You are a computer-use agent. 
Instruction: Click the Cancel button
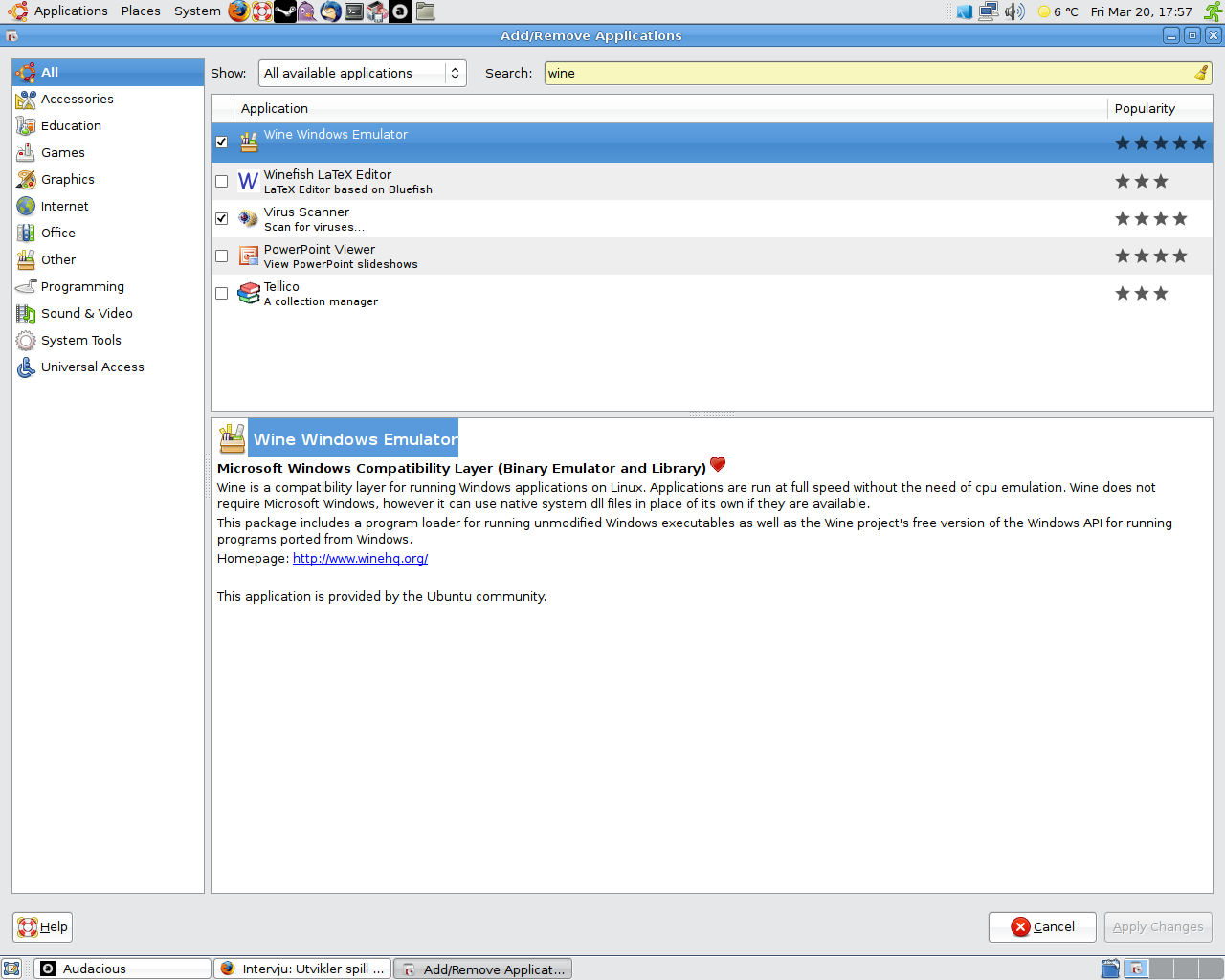1042,926
